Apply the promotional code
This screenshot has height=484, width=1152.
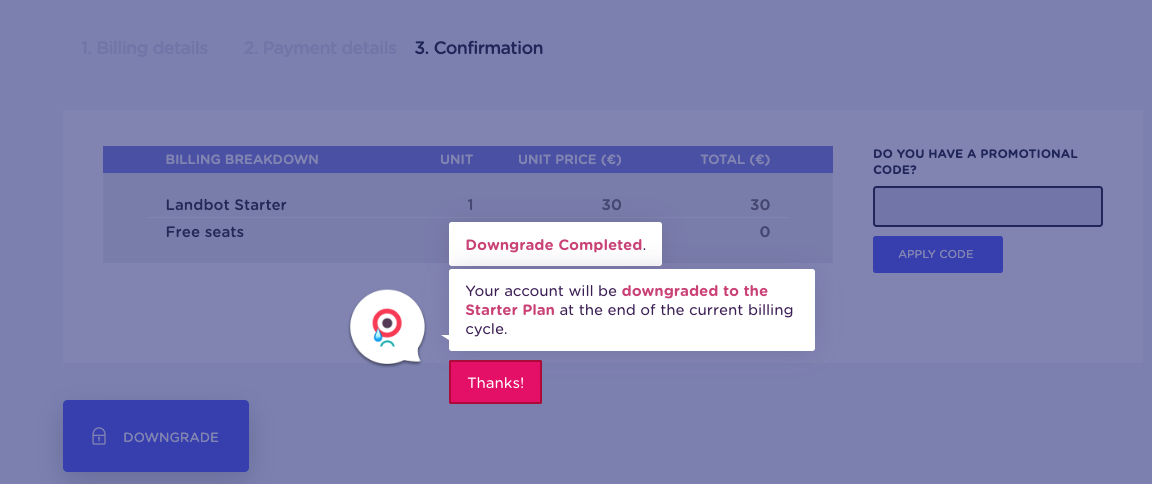[x=937, y=254]
